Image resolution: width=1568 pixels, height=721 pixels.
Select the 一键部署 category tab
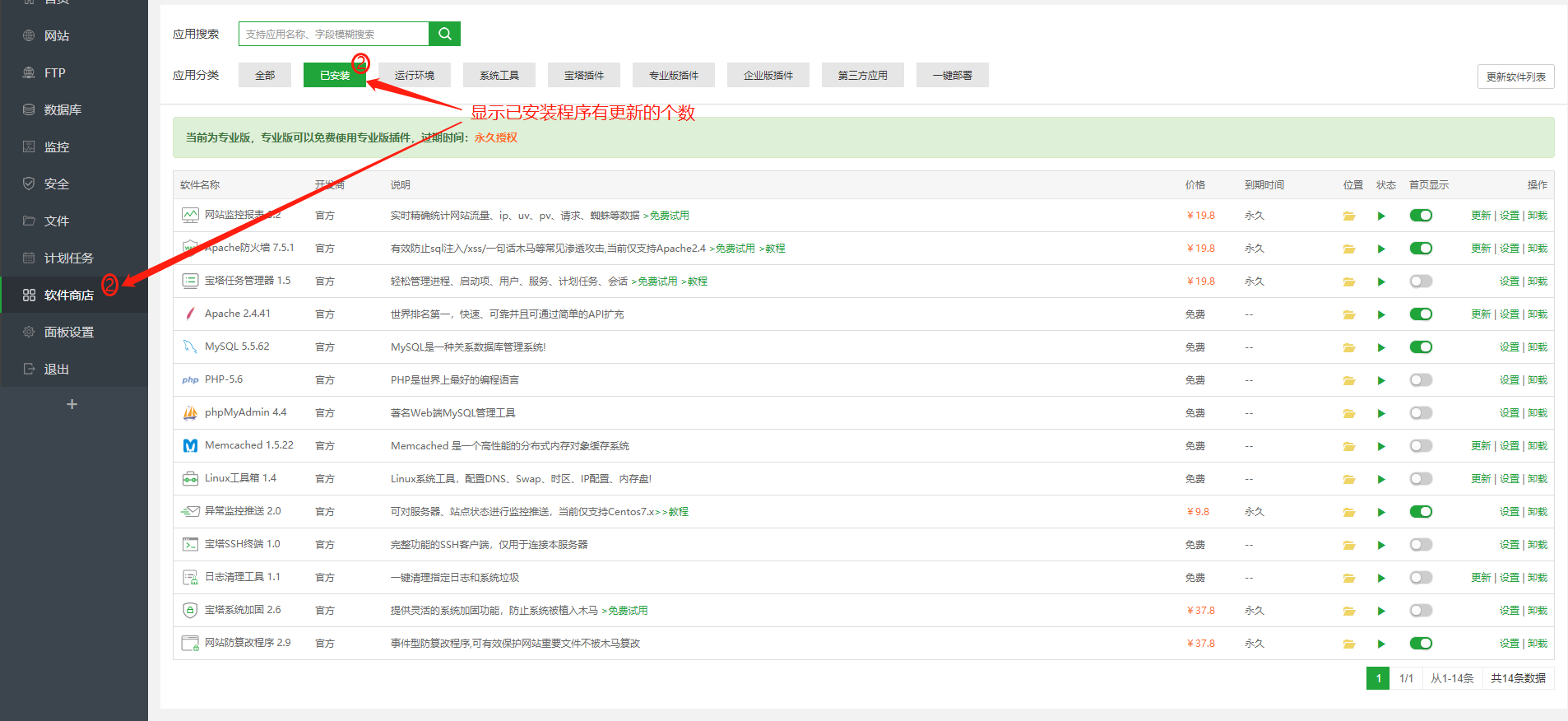point(953,75)
